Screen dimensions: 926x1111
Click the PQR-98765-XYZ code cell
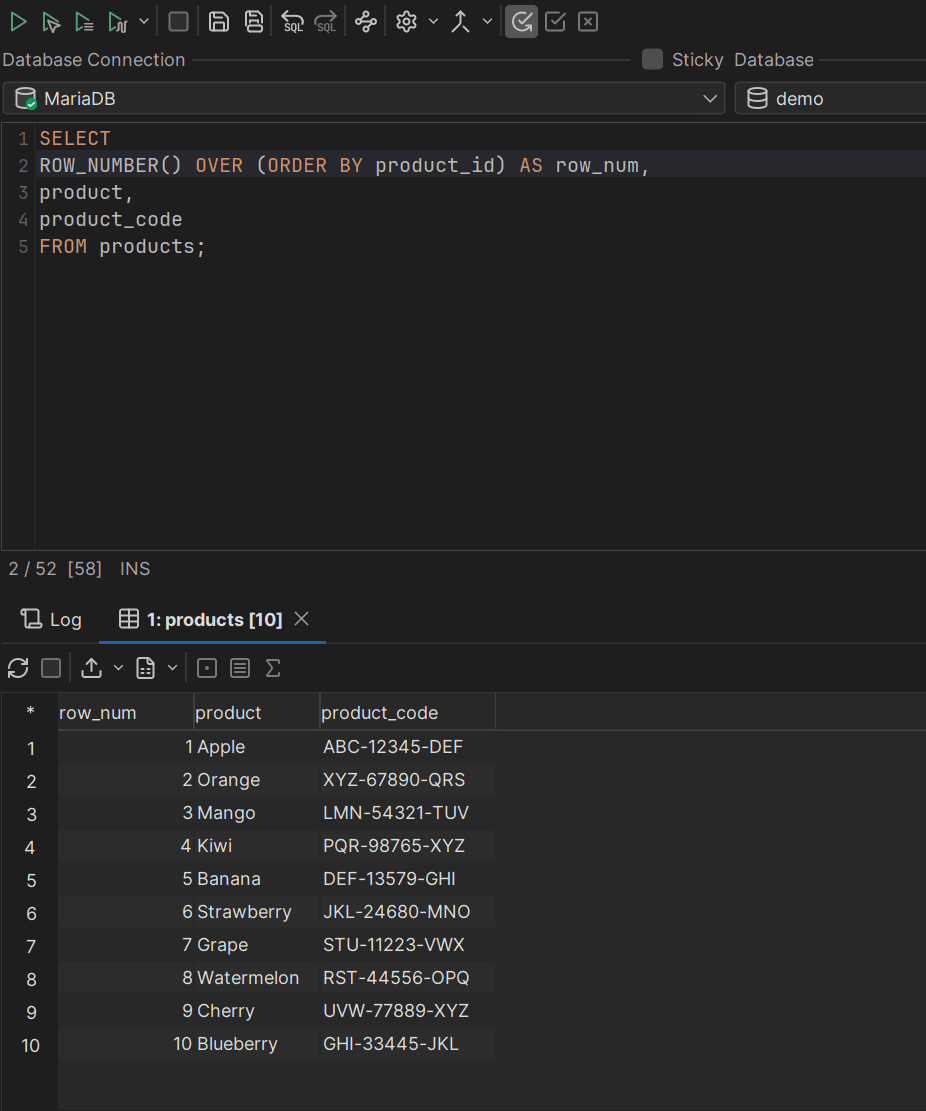coord(408,846)
